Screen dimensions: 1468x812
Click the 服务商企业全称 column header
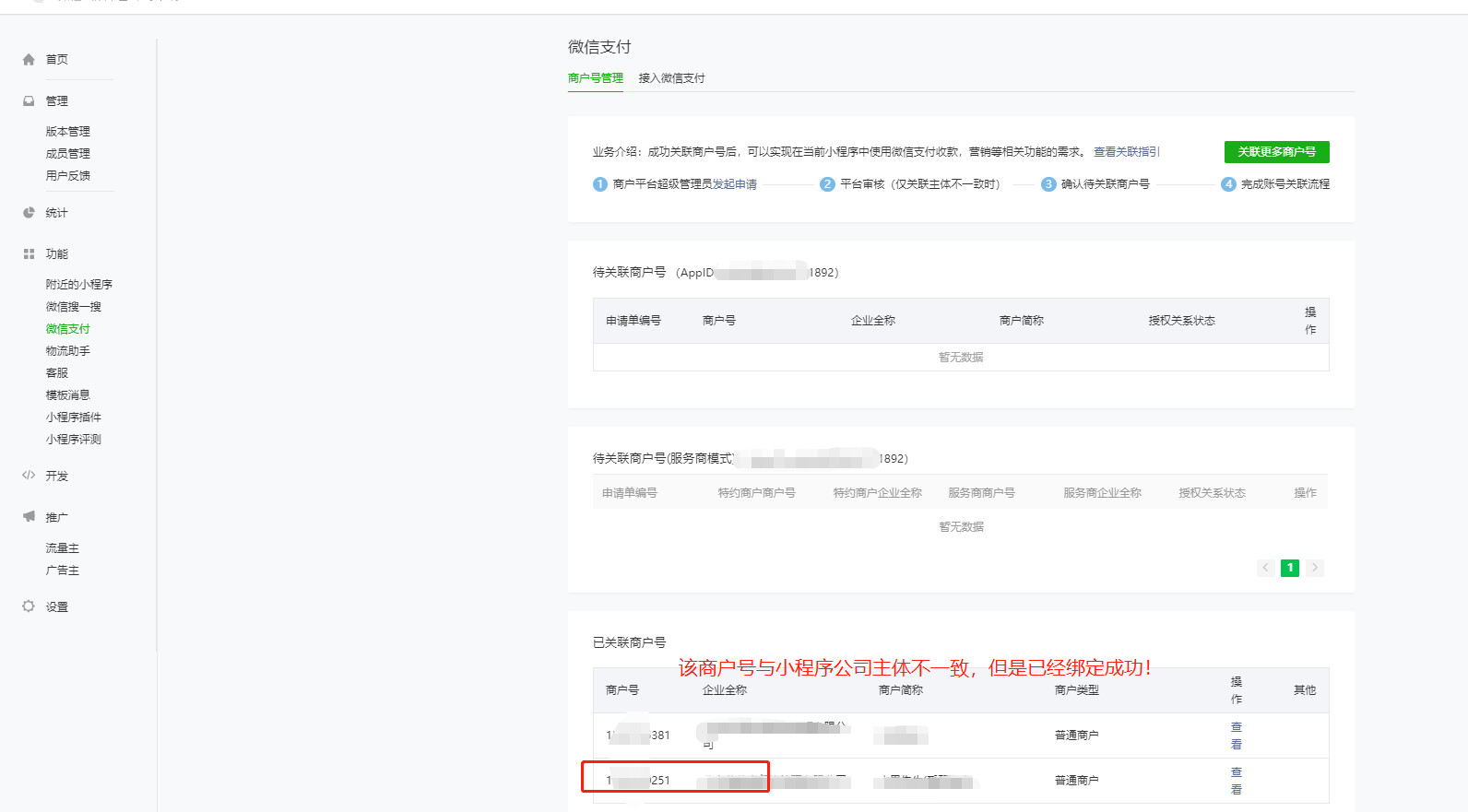click(x=1103, y=493)
